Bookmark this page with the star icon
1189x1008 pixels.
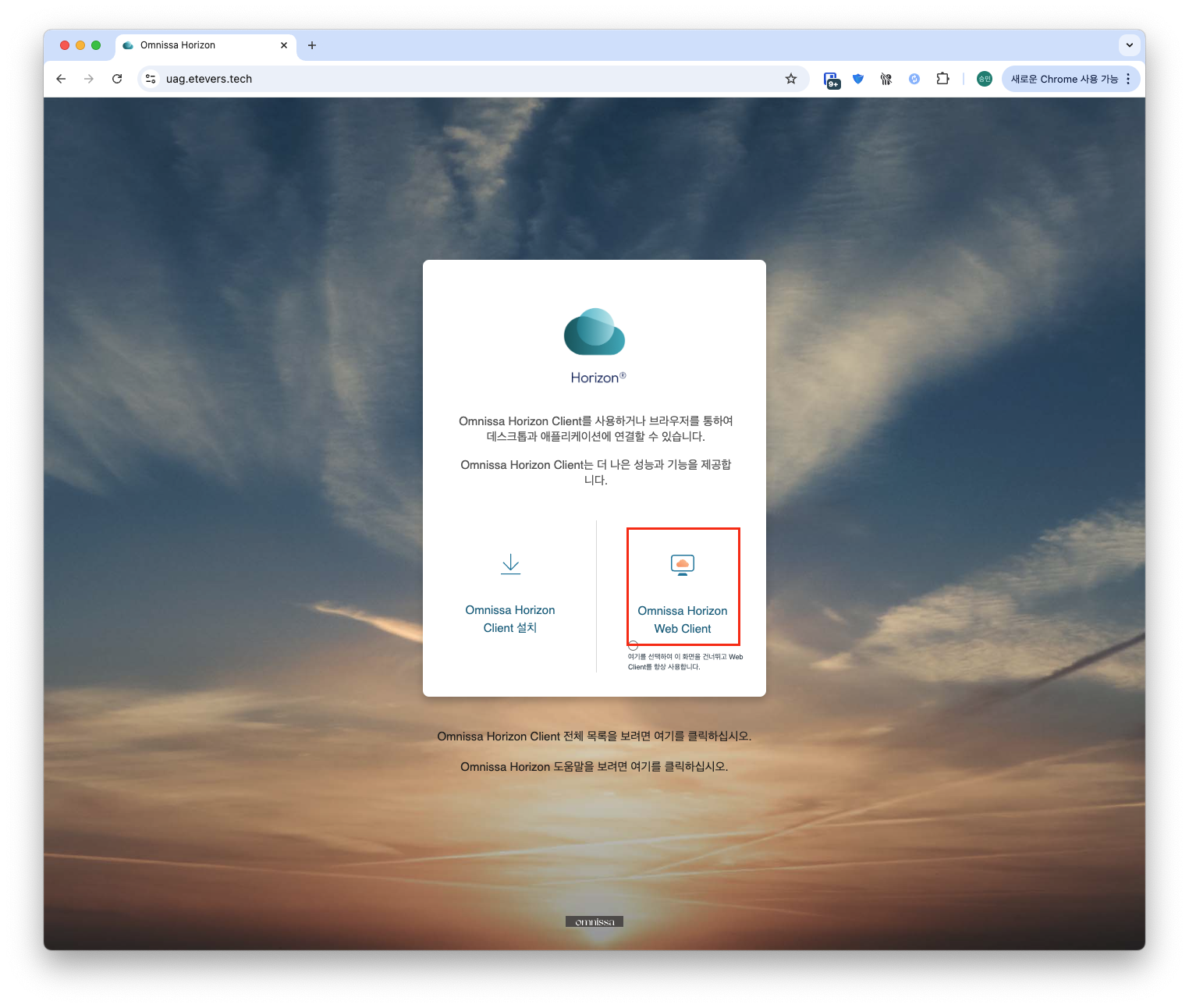[790, 79]
